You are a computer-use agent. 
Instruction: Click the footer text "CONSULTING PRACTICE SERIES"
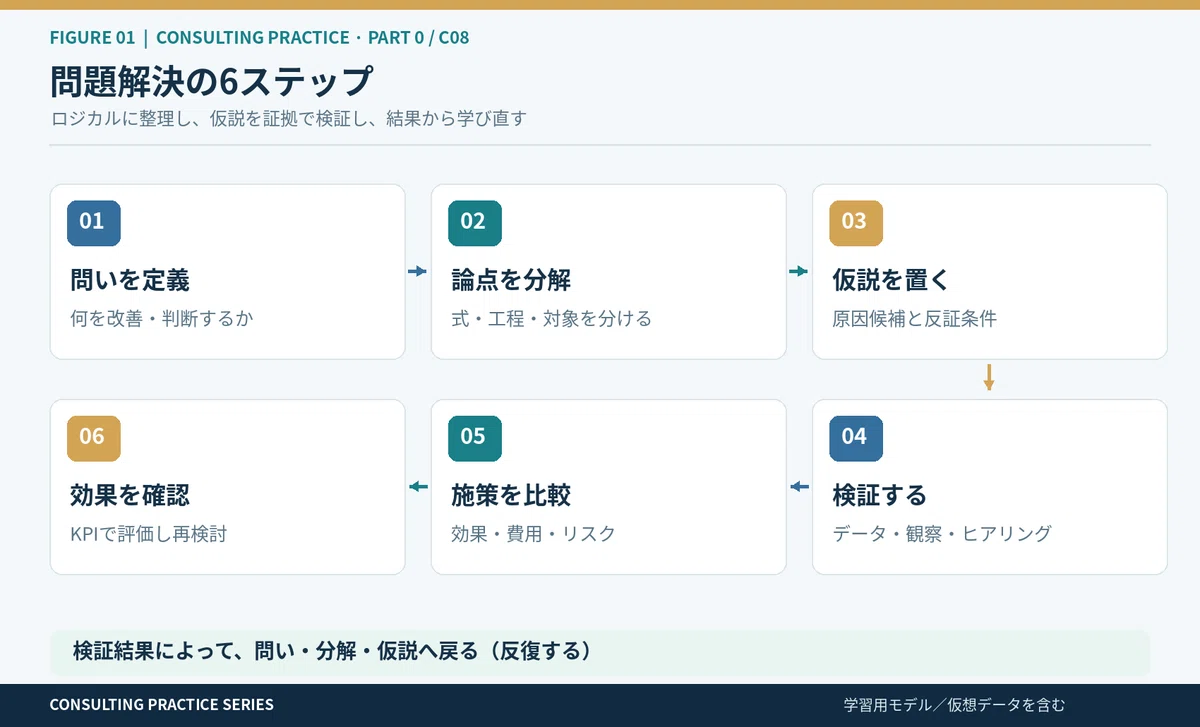pos(162,705)
